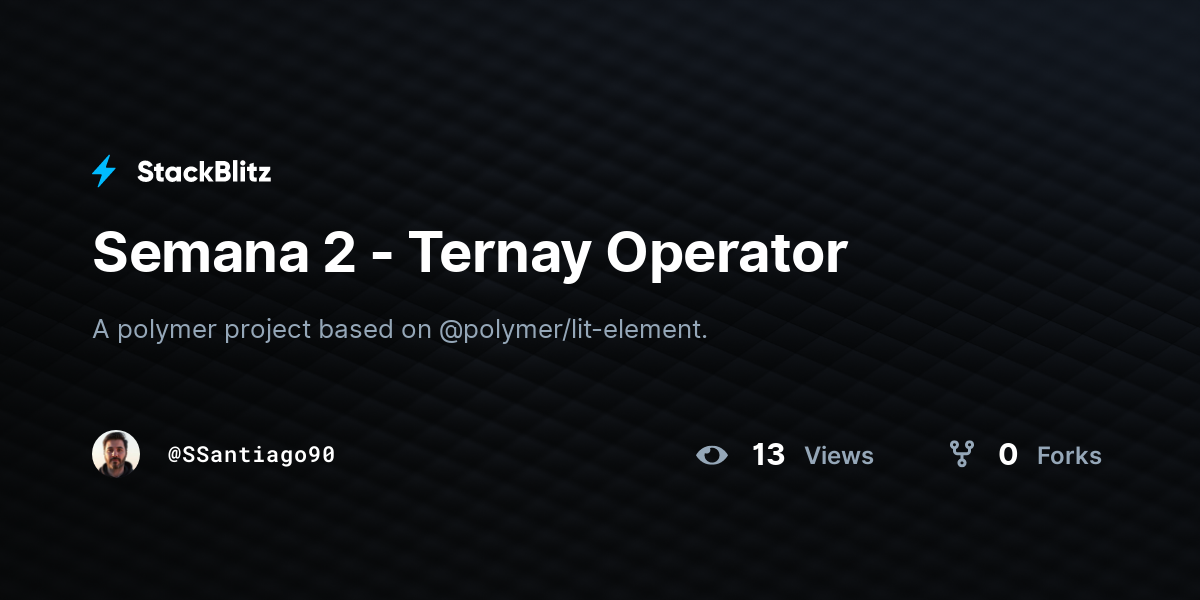This screenshot has height=600, width=1200.
Task: Click the 0 fork count number
Action: [1008, 455]
